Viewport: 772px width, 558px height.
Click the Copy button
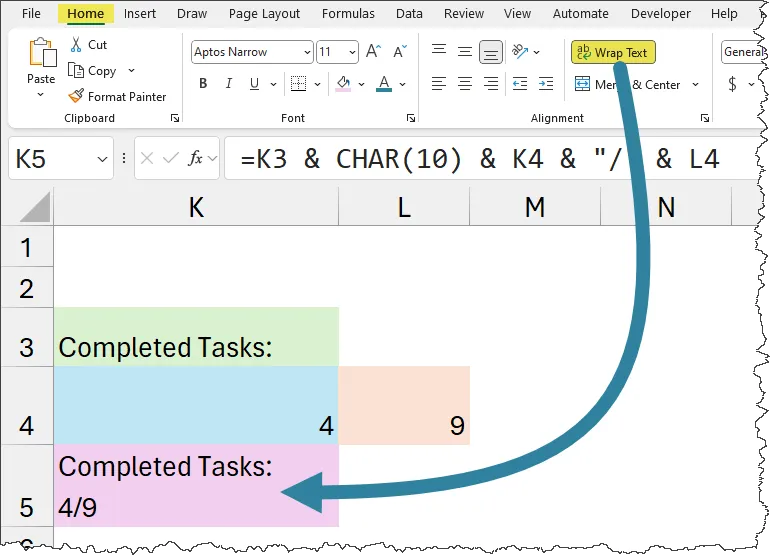pyautogui.click(x=92, y=71)
